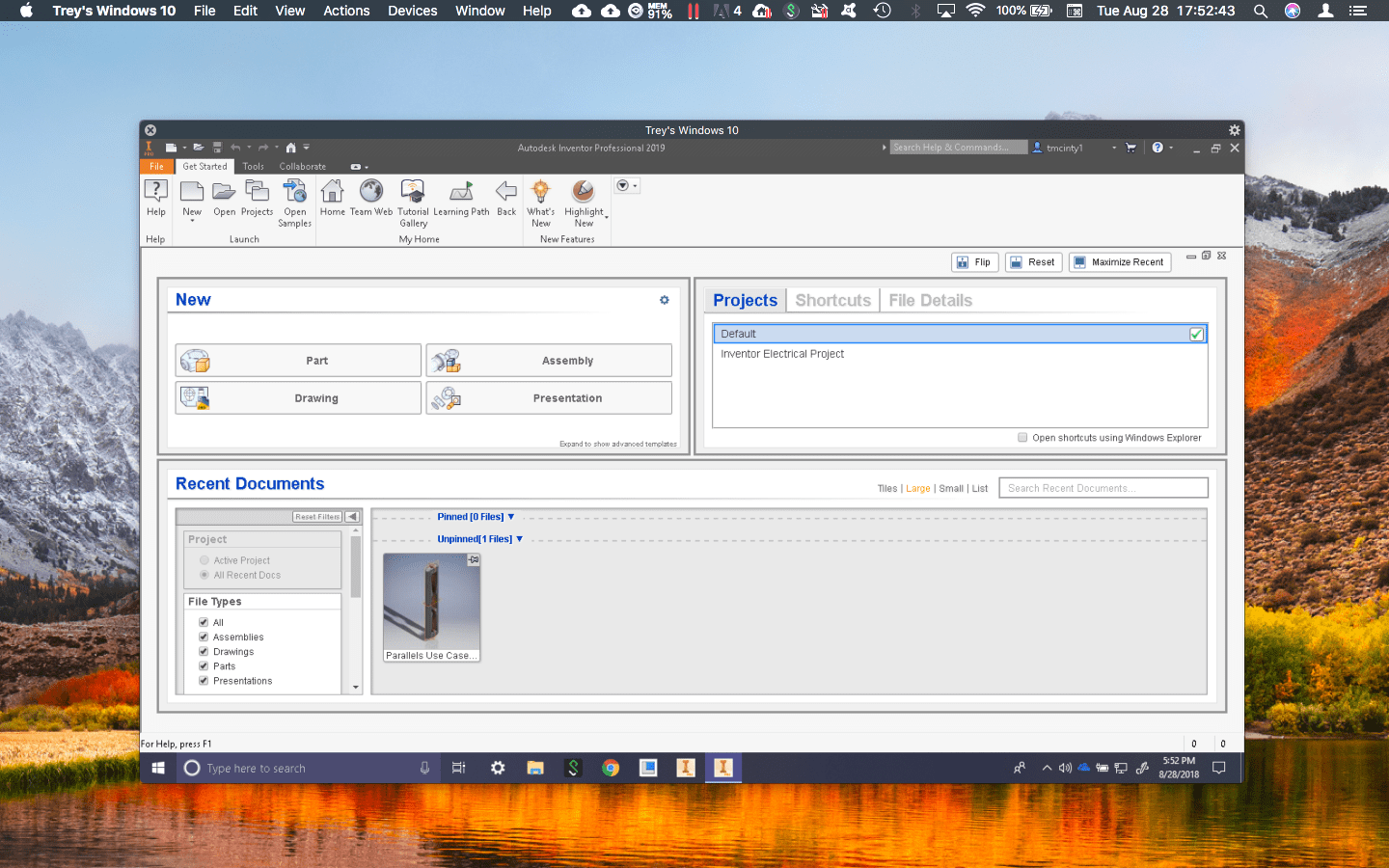1389x868 pixels.
Task: Click the Flip button
Action: (974, 262)
